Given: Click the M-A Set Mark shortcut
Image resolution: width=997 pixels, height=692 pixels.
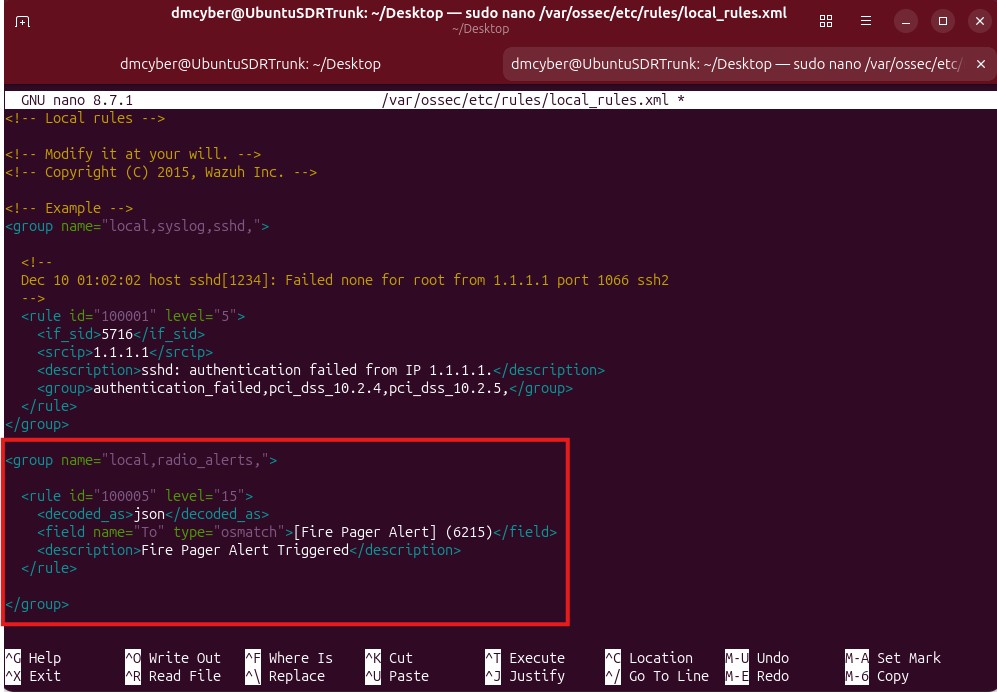Looking at the screenshot, I should tap(893, 658).
